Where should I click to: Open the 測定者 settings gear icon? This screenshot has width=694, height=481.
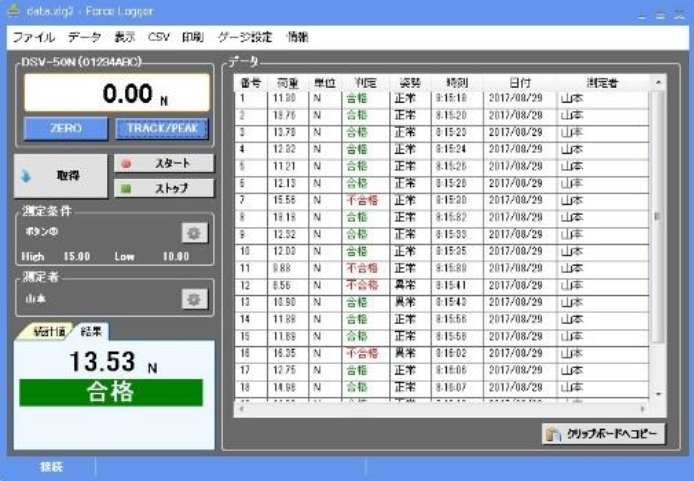[x=194, y=298]
